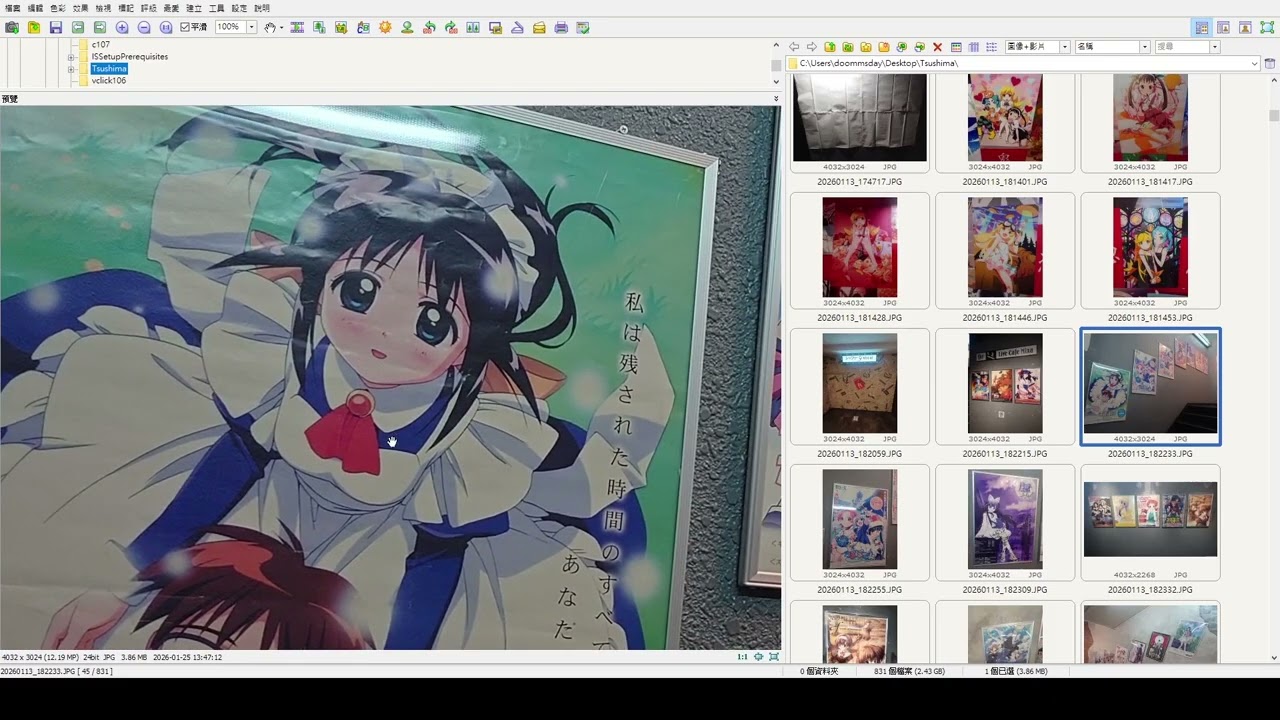This screenshot has width=1280, height=720.
Task: Rotate image right with green-red arrow icon
Action: coord(451,28)
